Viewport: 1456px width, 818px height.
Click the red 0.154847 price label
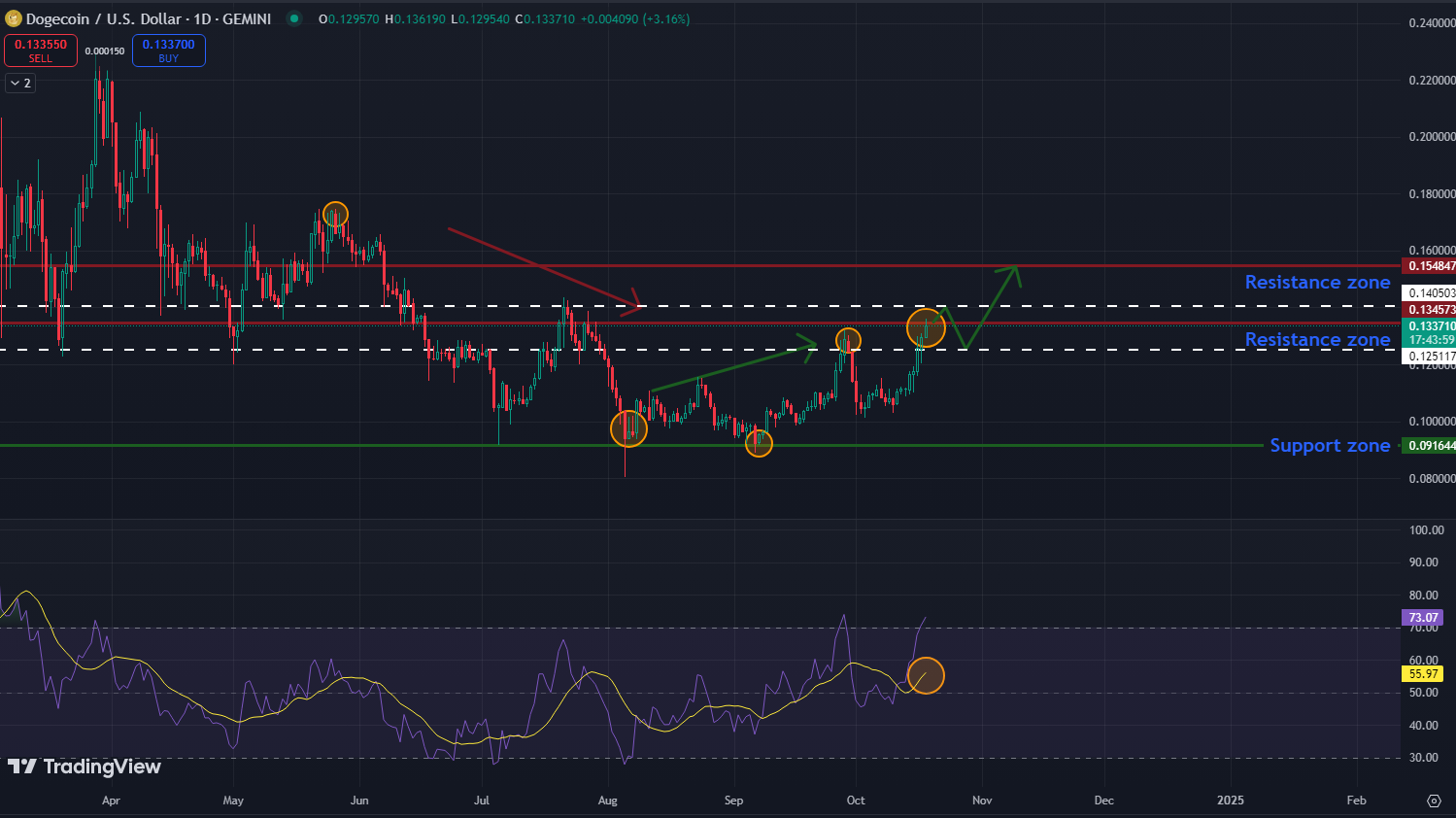pyautogui.click(x=1431, y=265)
